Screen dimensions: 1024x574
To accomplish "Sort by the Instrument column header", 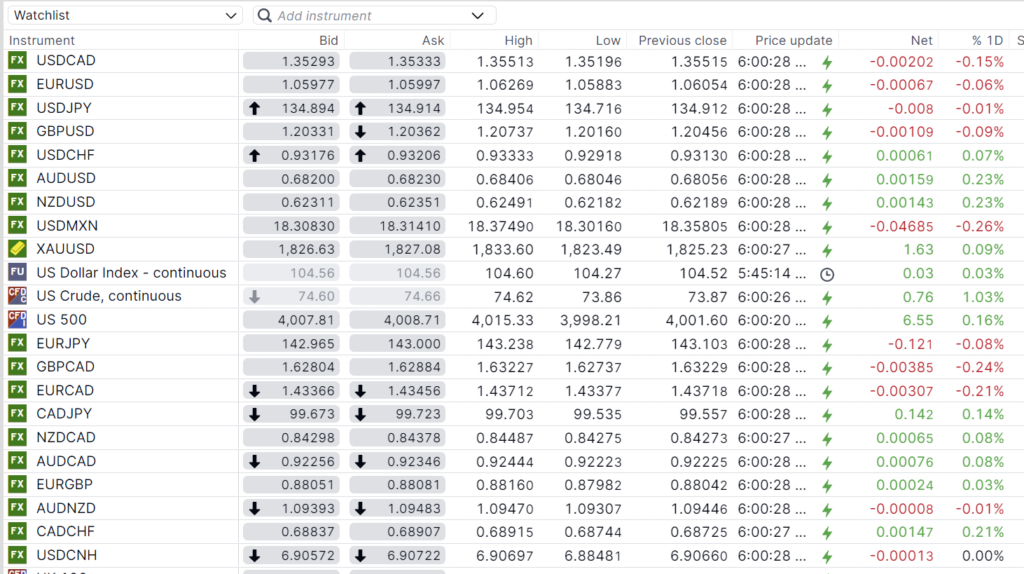I will coord(42,41).
